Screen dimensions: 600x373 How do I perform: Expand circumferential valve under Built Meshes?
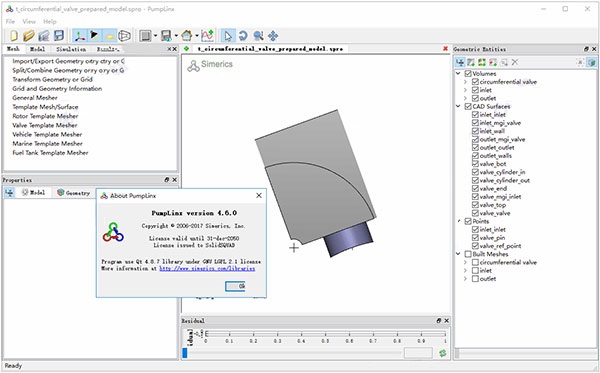pyautogui.click(x=465, y=262)
